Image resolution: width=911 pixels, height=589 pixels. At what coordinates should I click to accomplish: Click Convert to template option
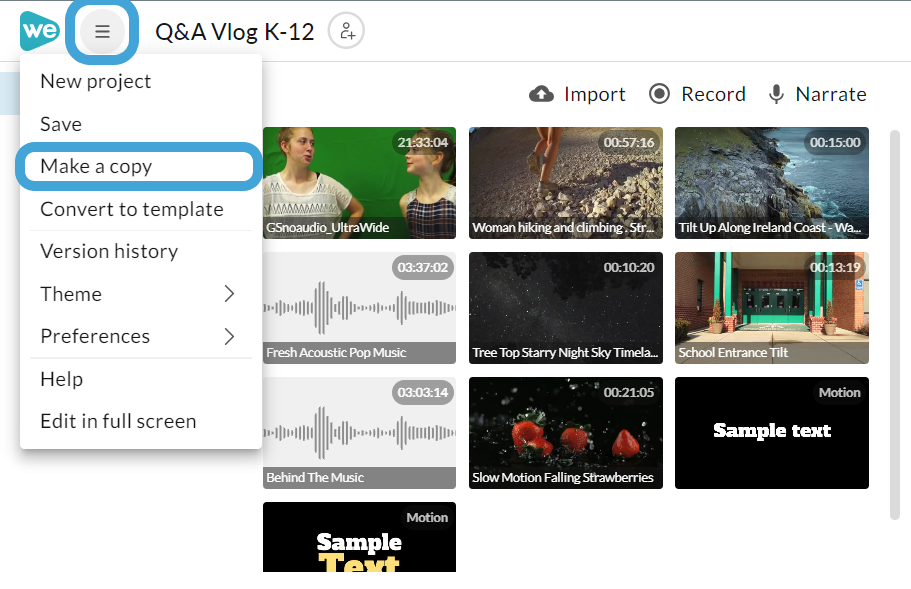(131, 209)
